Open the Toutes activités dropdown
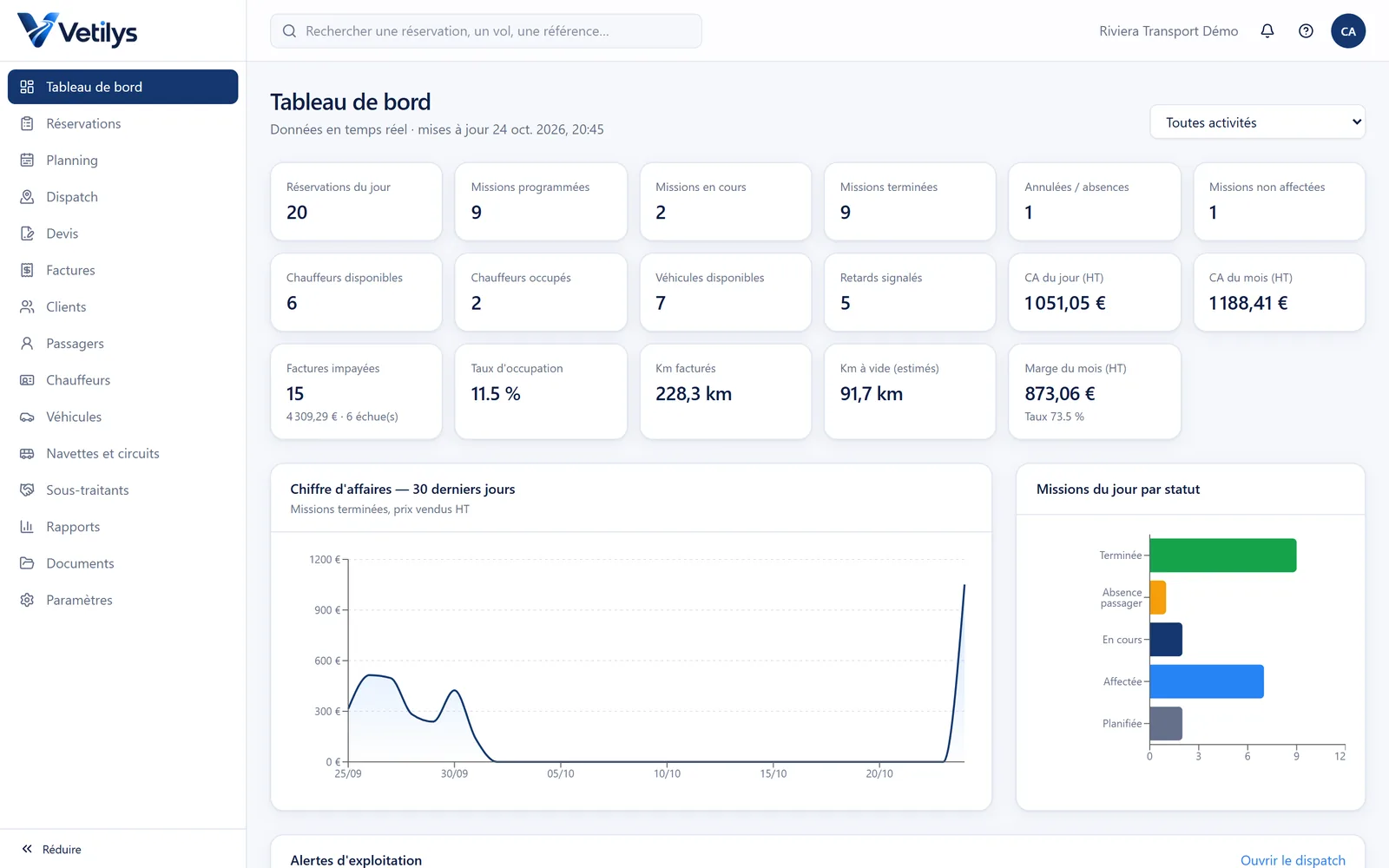1389x868 pixels. [1257, 122]
